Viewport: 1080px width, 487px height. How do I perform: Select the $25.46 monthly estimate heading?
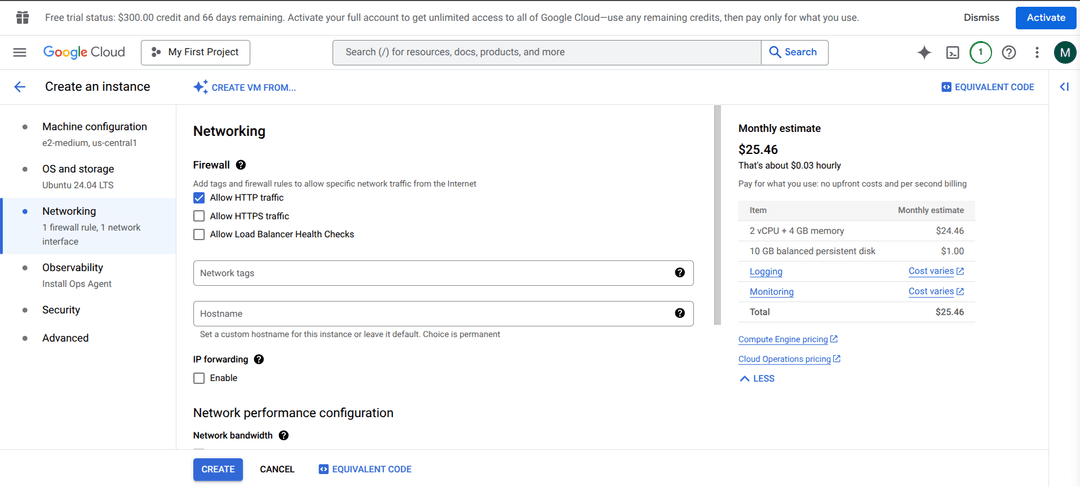758,149
